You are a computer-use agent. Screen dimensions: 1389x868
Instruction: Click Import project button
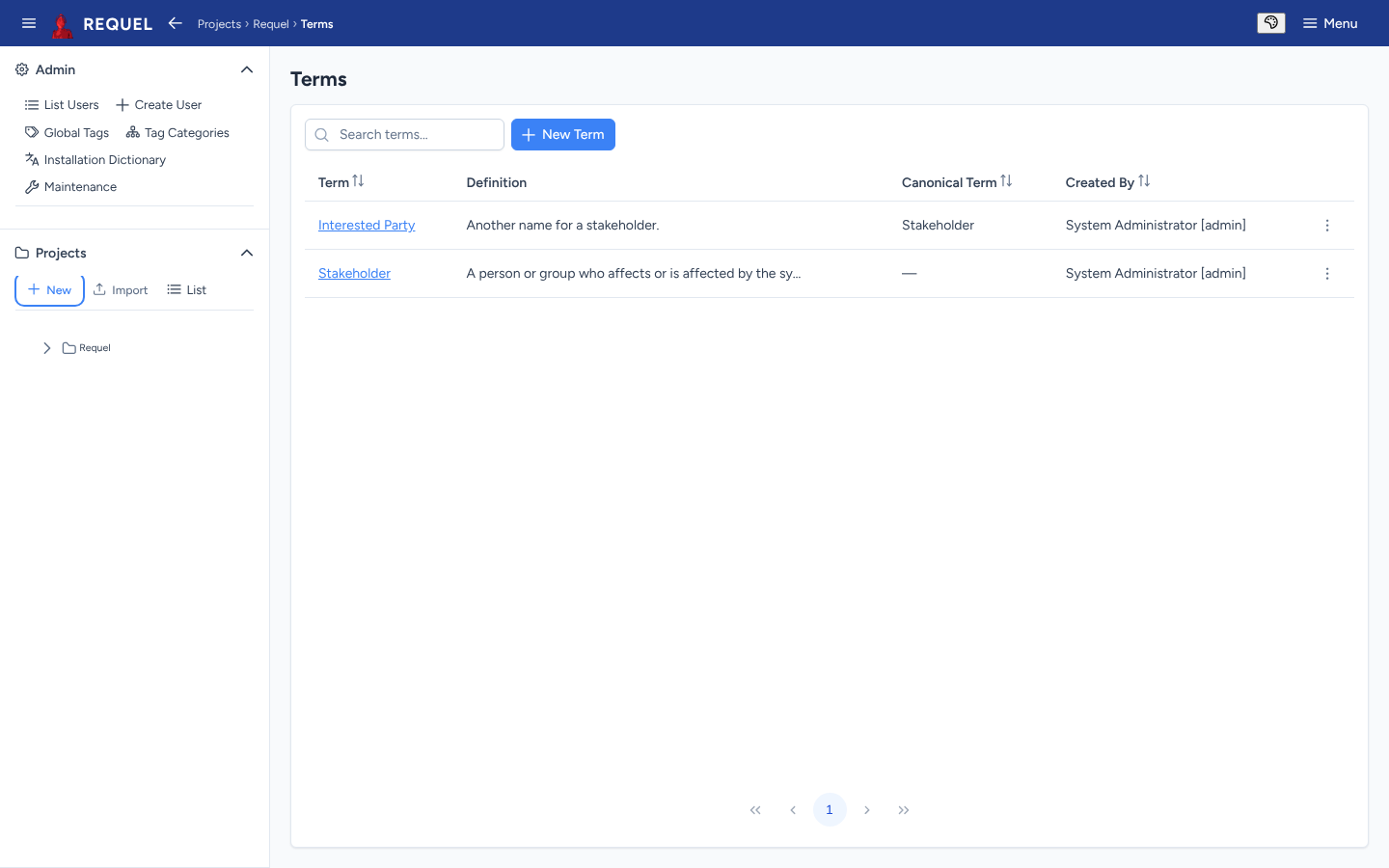121,289
